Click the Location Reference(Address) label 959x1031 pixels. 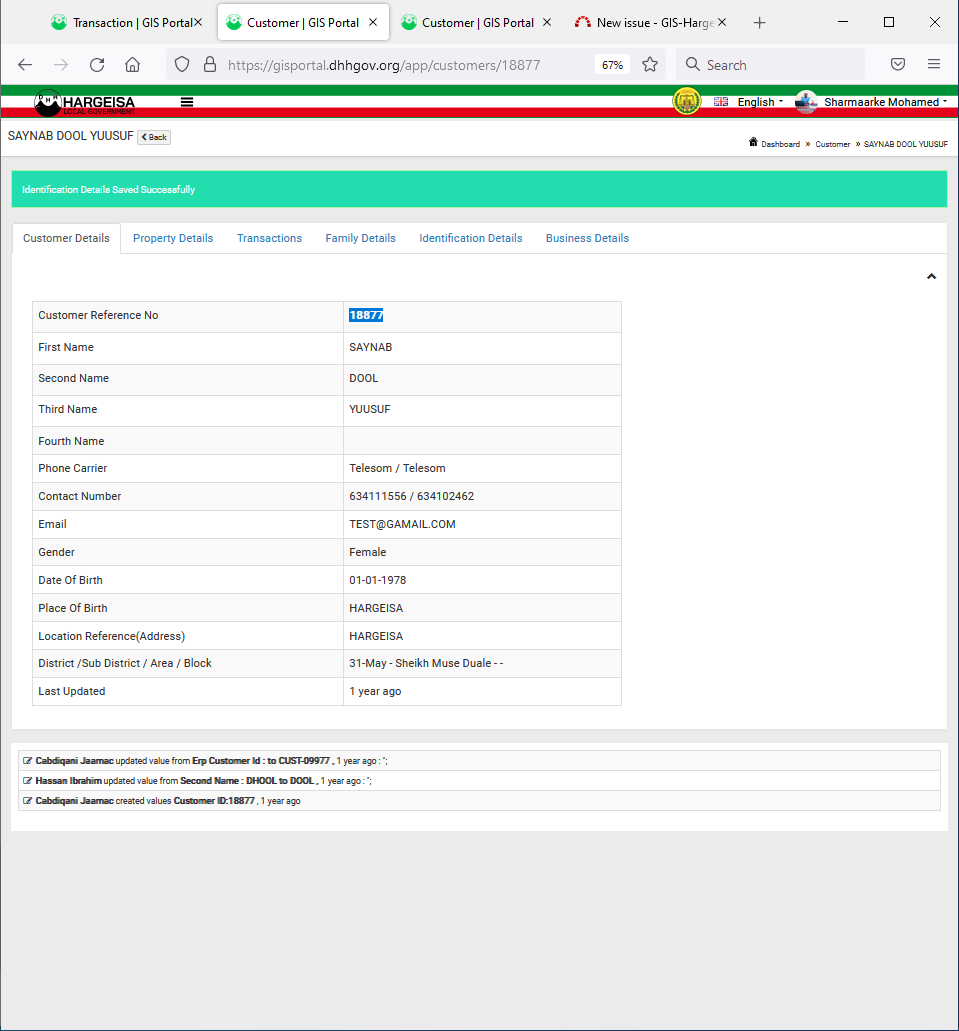pyautogui.click(x=112, y=636)
